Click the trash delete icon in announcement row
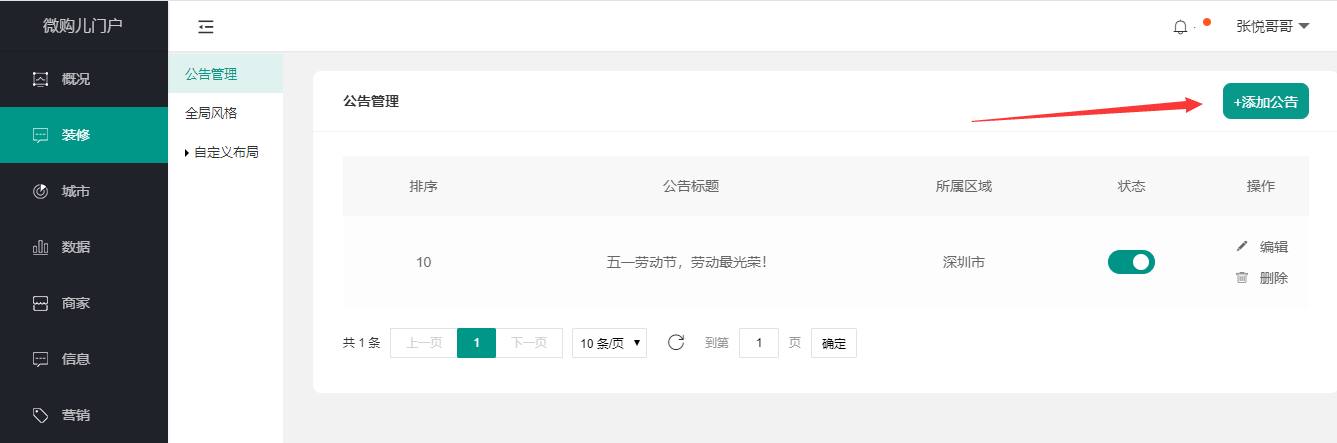This screenshot has width=1337, height=443. [x=1242, y=278]
